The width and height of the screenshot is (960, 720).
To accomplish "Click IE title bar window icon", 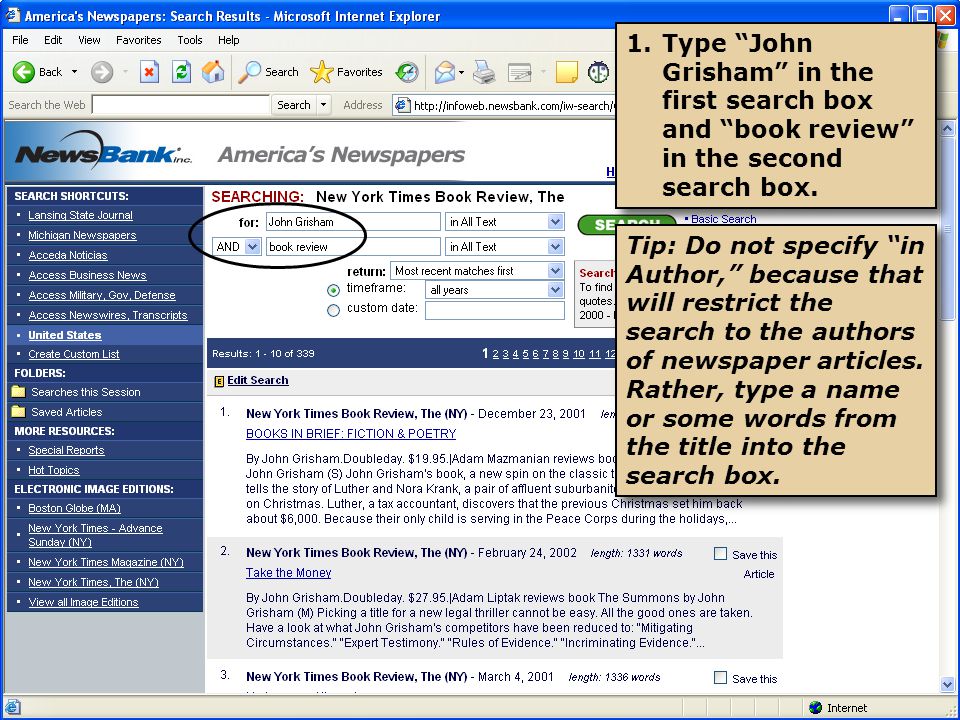I will 12,15.
